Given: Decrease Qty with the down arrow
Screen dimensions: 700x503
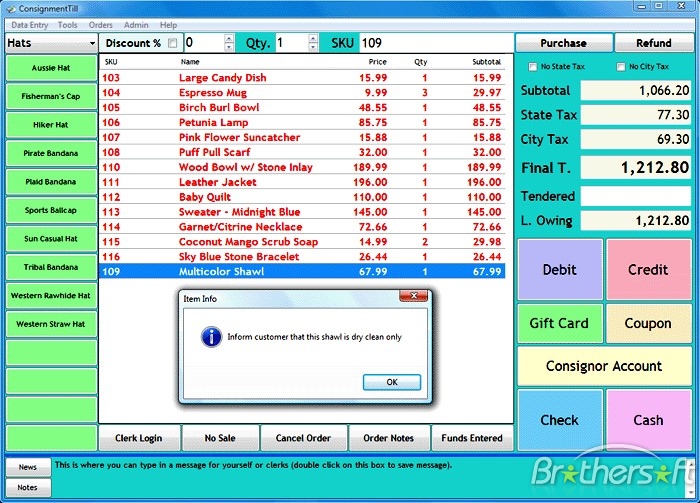Looking at the screenshot, I should click(313, 47).
